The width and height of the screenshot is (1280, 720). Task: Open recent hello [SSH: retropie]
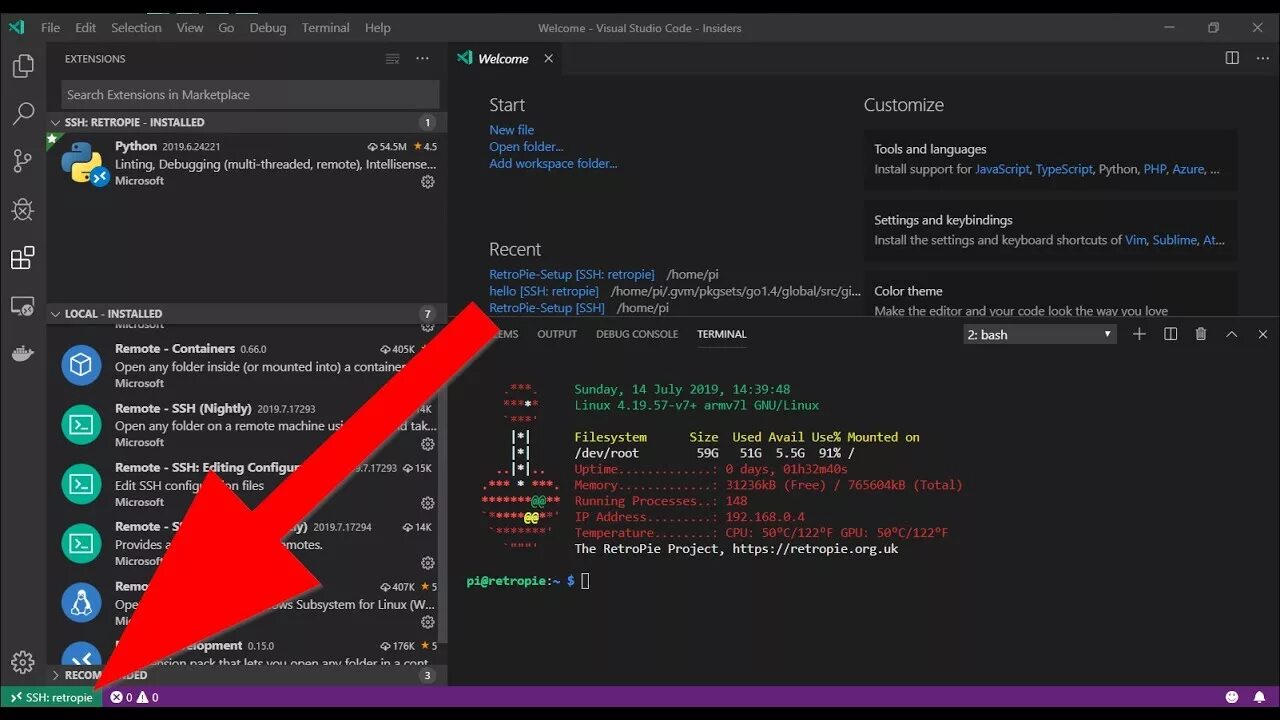coord(544,291)
